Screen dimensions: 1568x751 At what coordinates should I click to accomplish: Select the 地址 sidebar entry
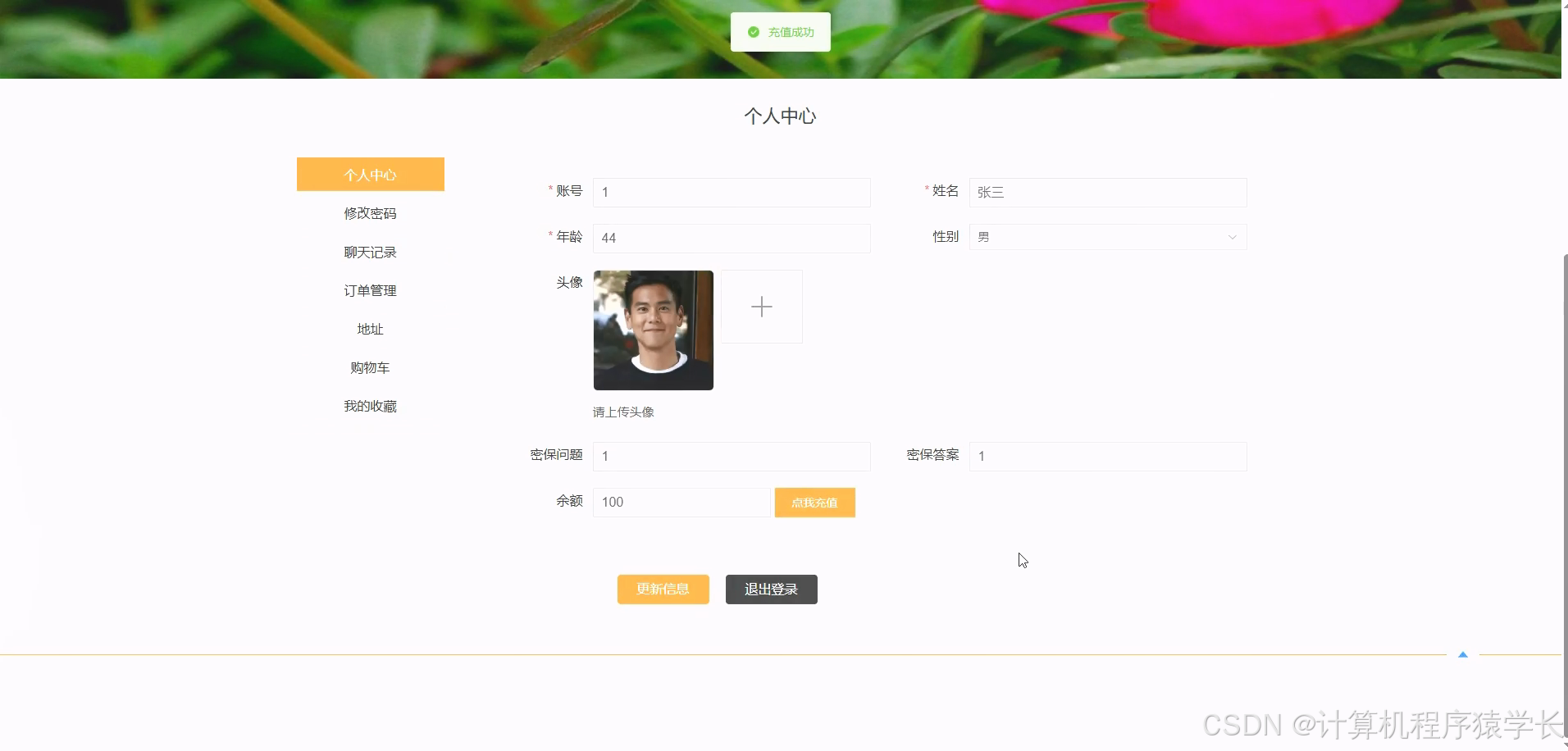369,328
